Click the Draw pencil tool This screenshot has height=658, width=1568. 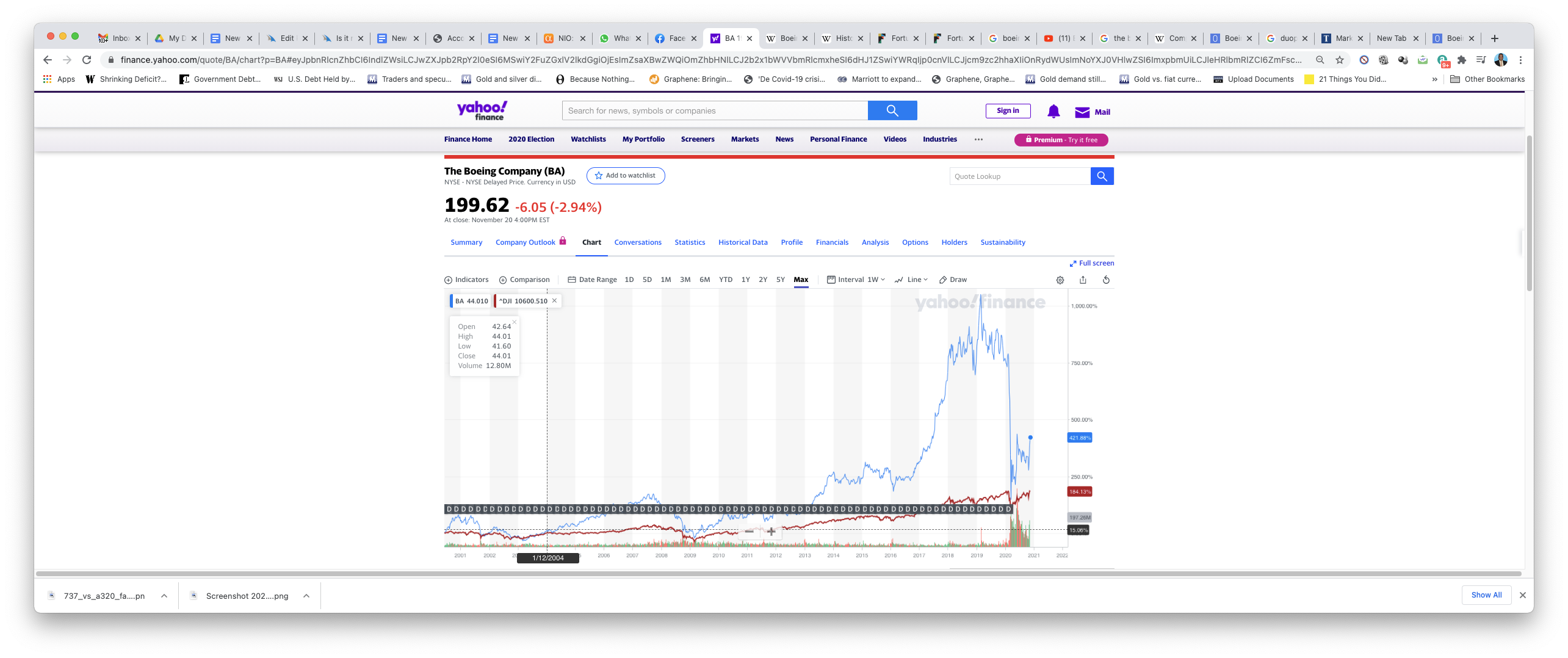tap(953, 280)
